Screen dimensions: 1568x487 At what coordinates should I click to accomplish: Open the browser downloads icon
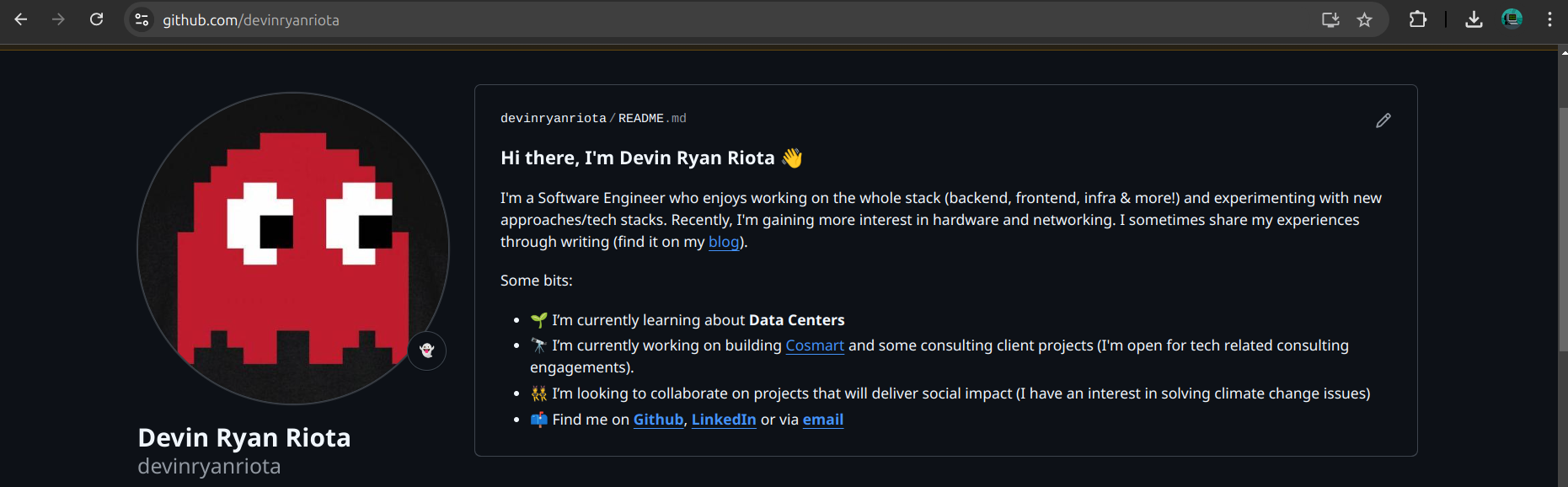[1474, 19]
